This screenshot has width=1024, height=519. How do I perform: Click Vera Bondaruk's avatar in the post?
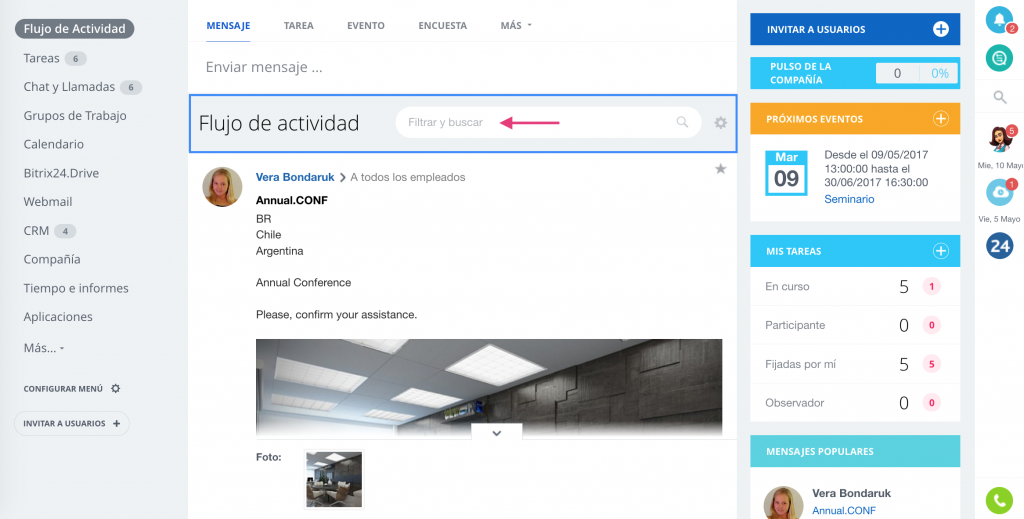[x=222, y=187]
